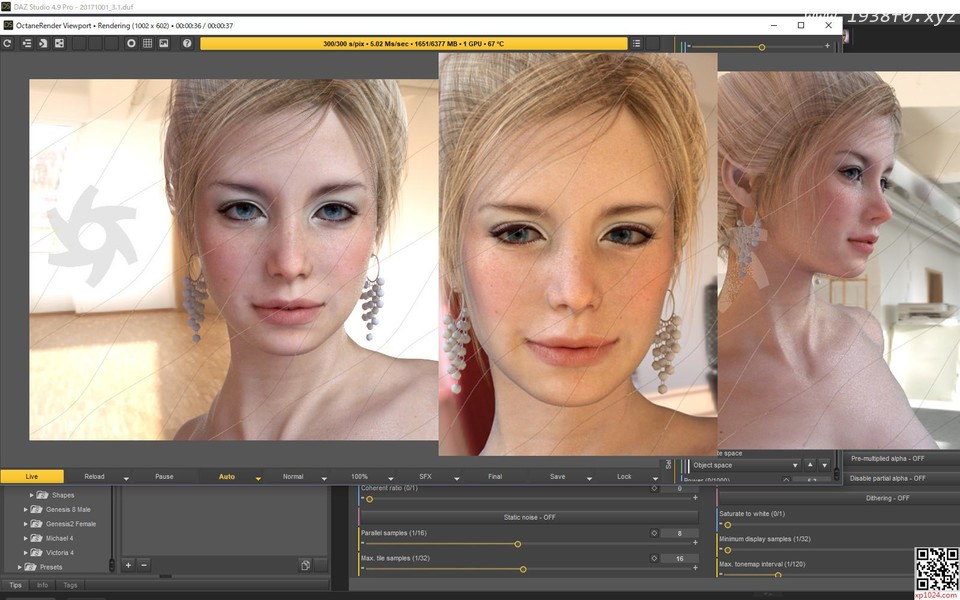Click the help question mark icon
Image resolution: width=960 pixels, height=600 pixels.
pyautogui.click(x=187, y=44)
